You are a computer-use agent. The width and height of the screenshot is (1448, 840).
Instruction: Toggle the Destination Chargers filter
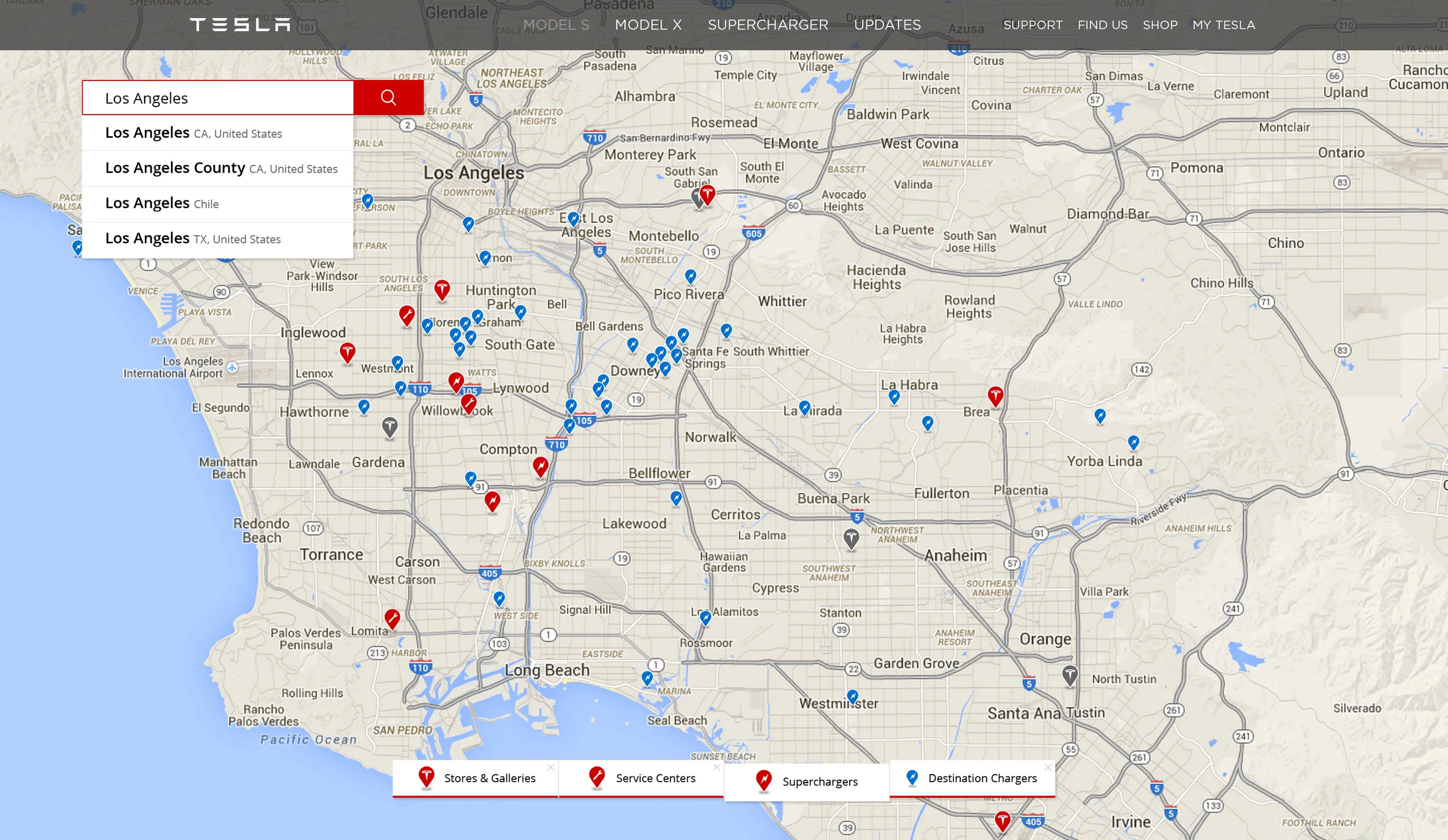tap(972, 779)
